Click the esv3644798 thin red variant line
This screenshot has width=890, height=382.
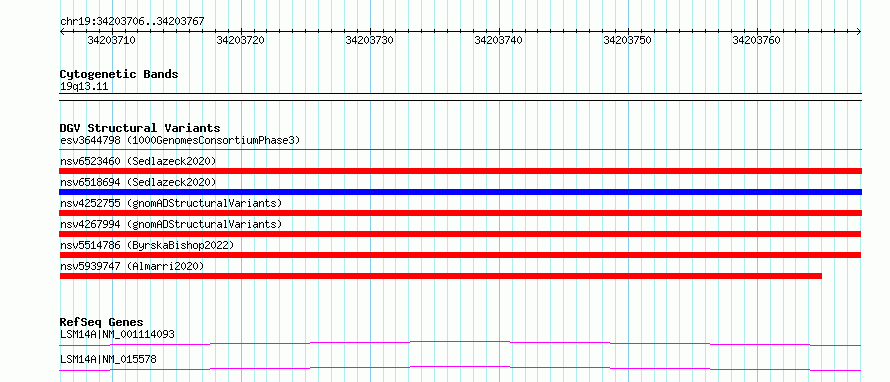click(461, 150)
